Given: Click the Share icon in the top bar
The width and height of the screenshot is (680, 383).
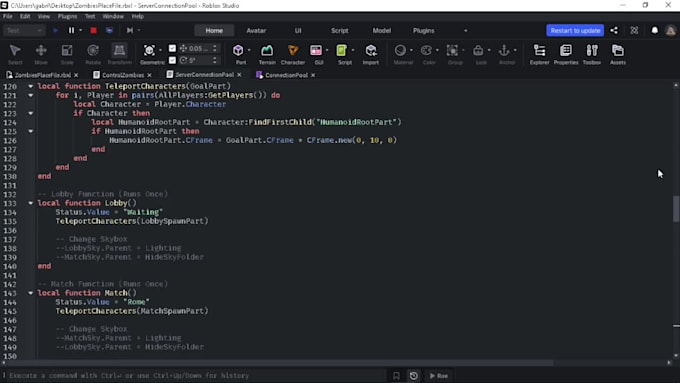Looking at the screenshot, I should click(614, 30).
